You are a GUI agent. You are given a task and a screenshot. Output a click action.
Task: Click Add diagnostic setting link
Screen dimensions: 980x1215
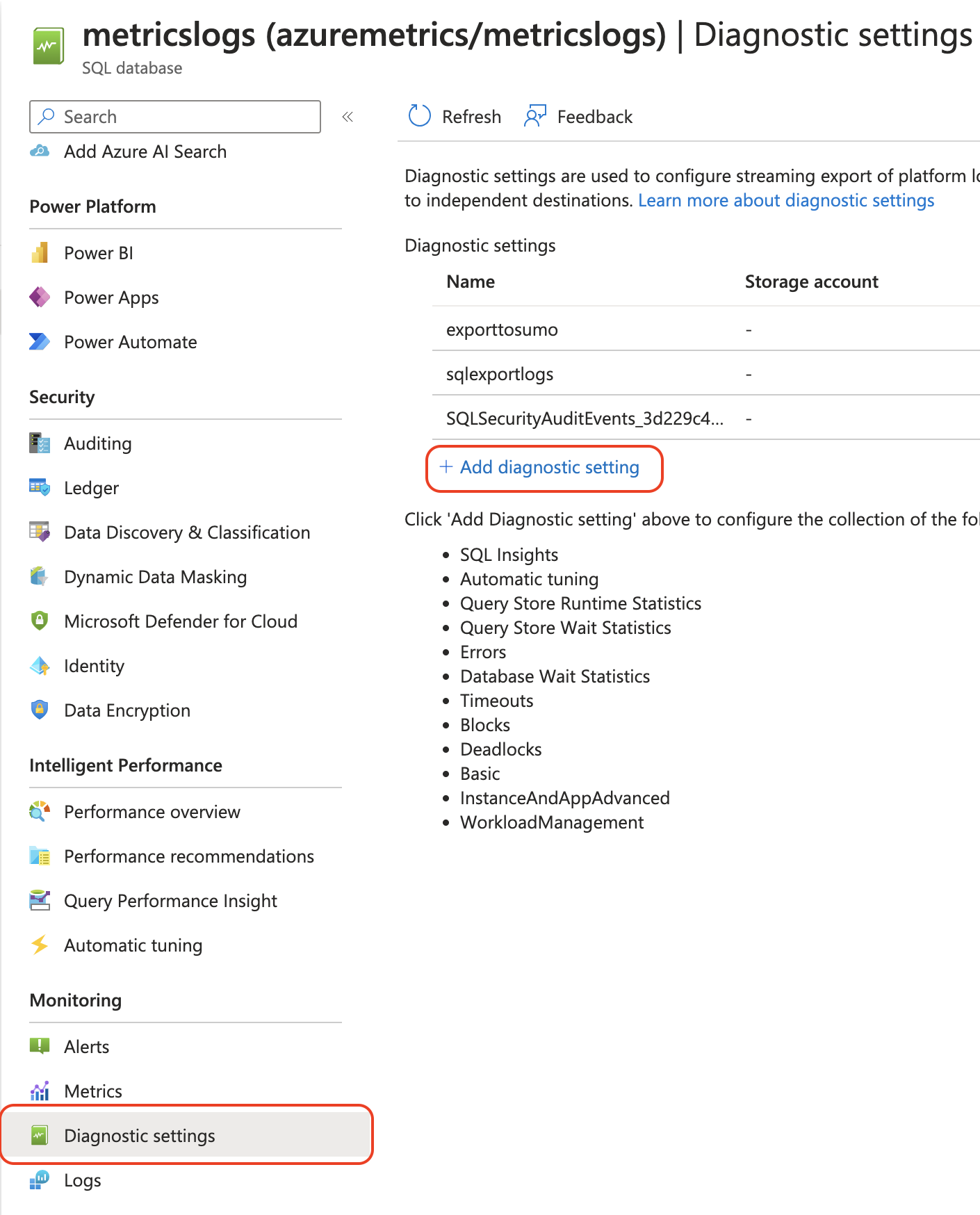click(549, 467)
